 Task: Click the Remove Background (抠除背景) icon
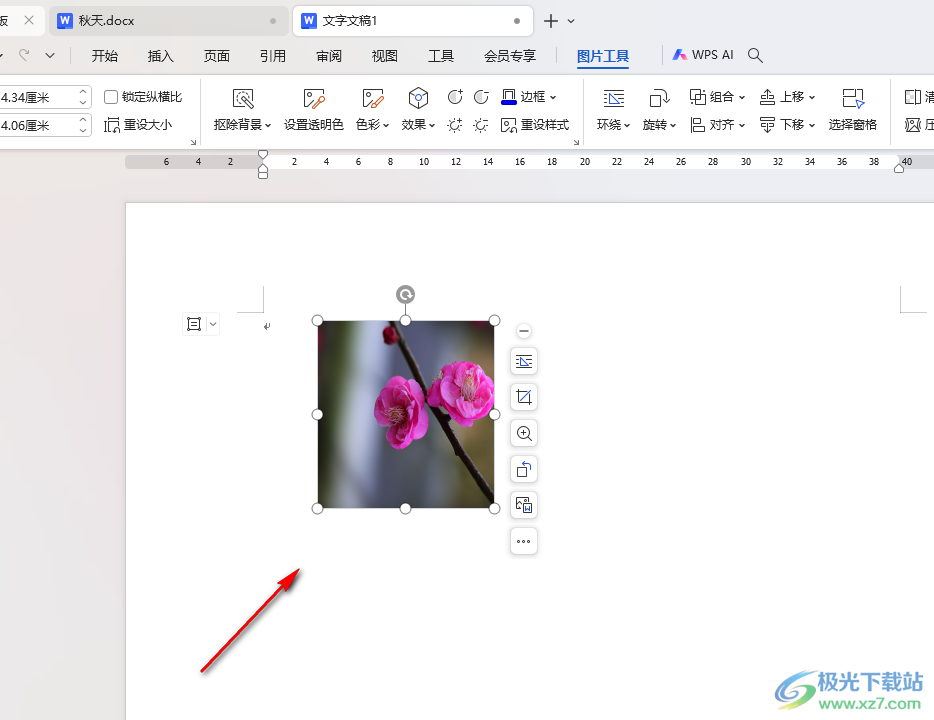point(243,98)
